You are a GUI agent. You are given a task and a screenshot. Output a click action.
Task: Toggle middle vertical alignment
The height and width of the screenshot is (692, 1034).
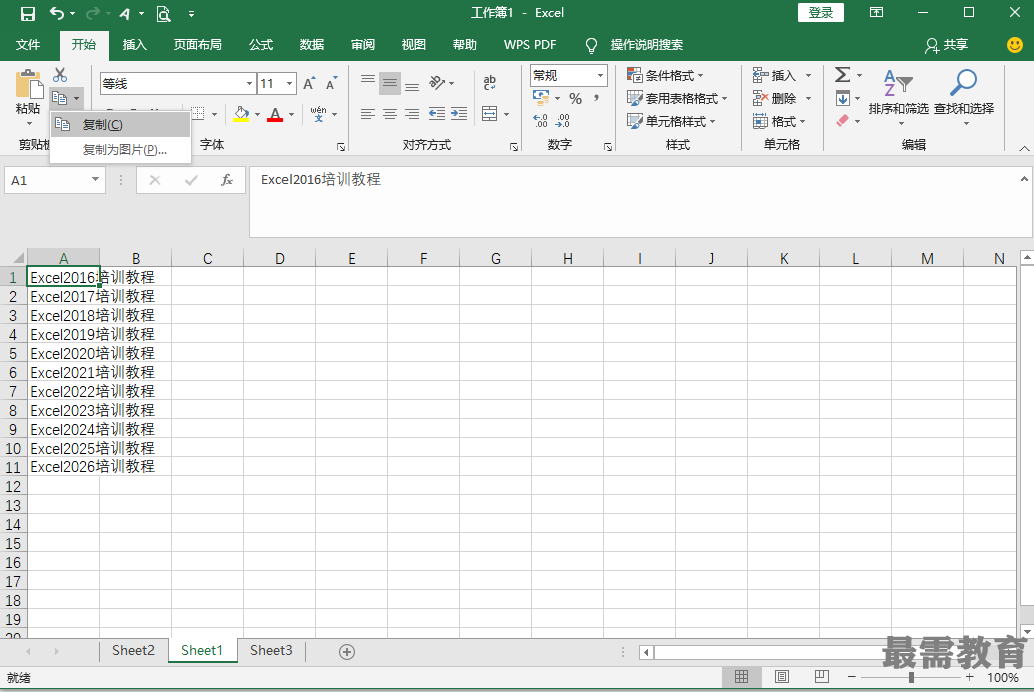pos(390,83)
